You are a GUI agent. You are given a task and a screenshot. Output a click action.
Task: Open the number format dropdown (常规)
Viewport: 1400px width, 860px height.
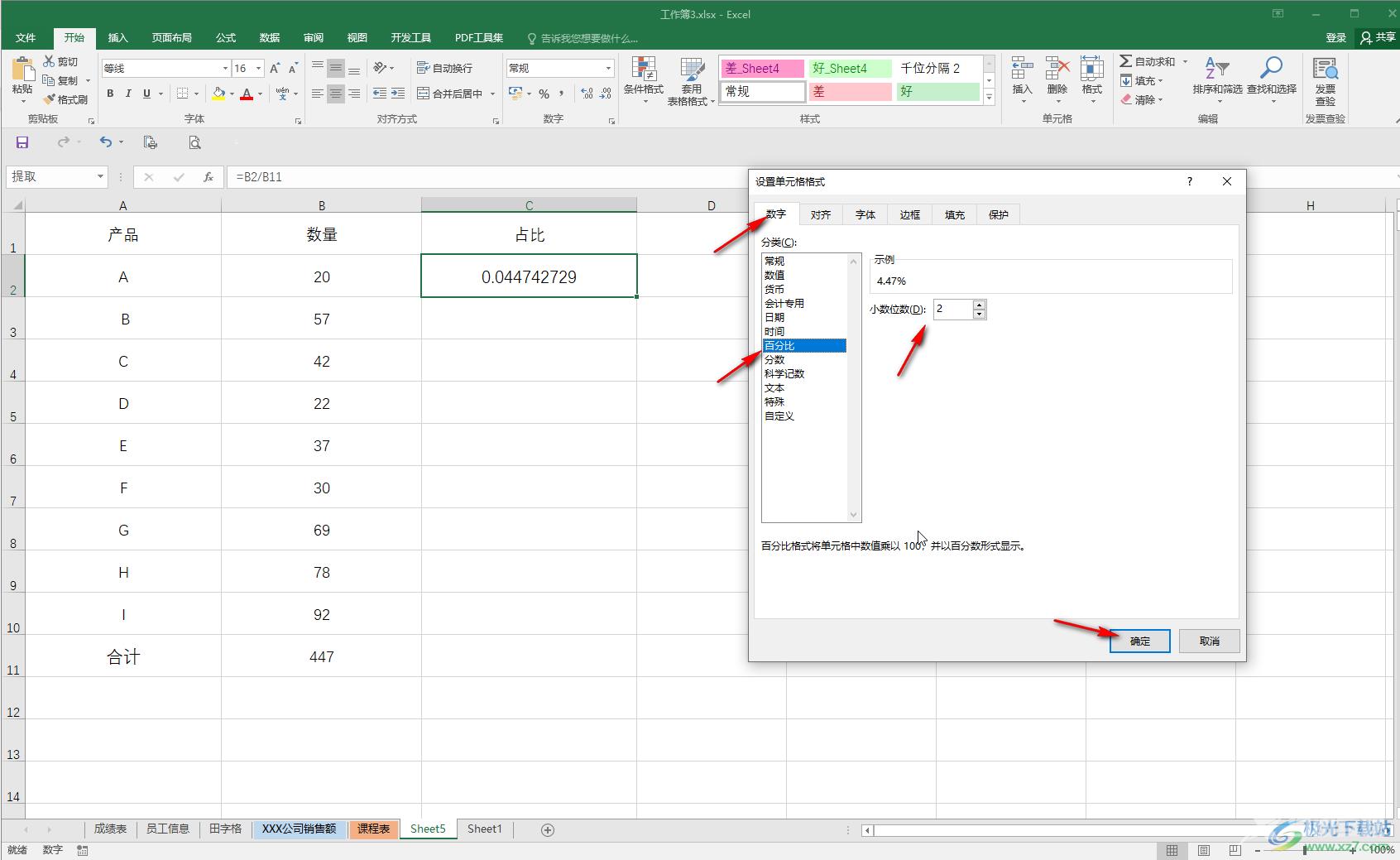609,68
